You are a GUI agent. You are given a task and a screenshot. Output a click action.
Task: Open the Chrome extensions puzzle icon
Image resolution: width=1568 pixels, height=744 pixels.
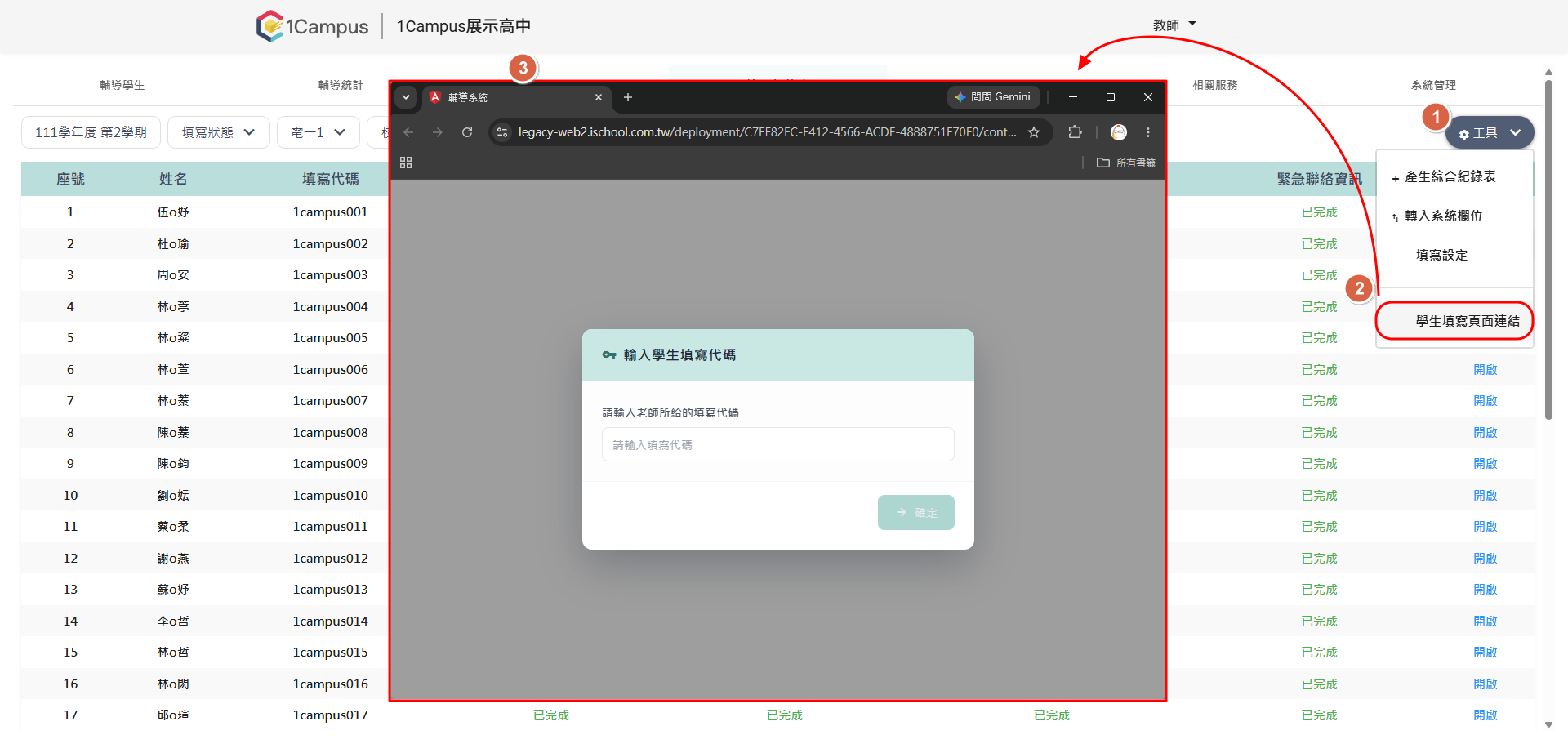1075,132
